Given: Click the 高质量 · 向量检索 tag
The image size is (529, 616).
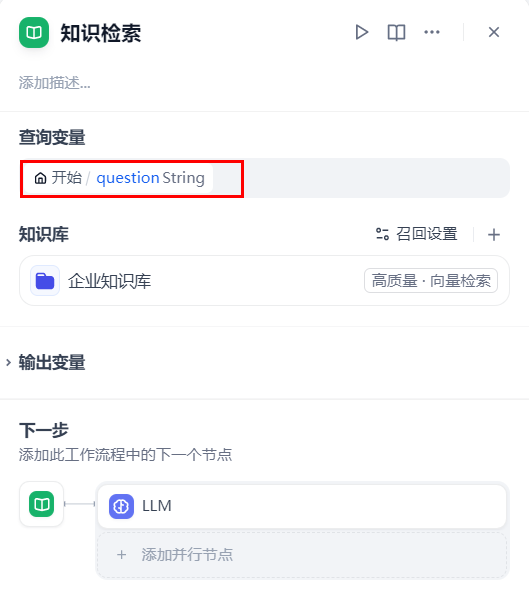Looking at the screenshot, I should [x=431, y=280].
